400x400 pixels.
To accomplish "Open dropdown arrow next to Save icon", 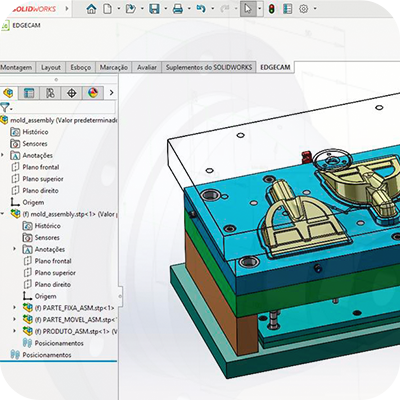I will coord(165,9).
